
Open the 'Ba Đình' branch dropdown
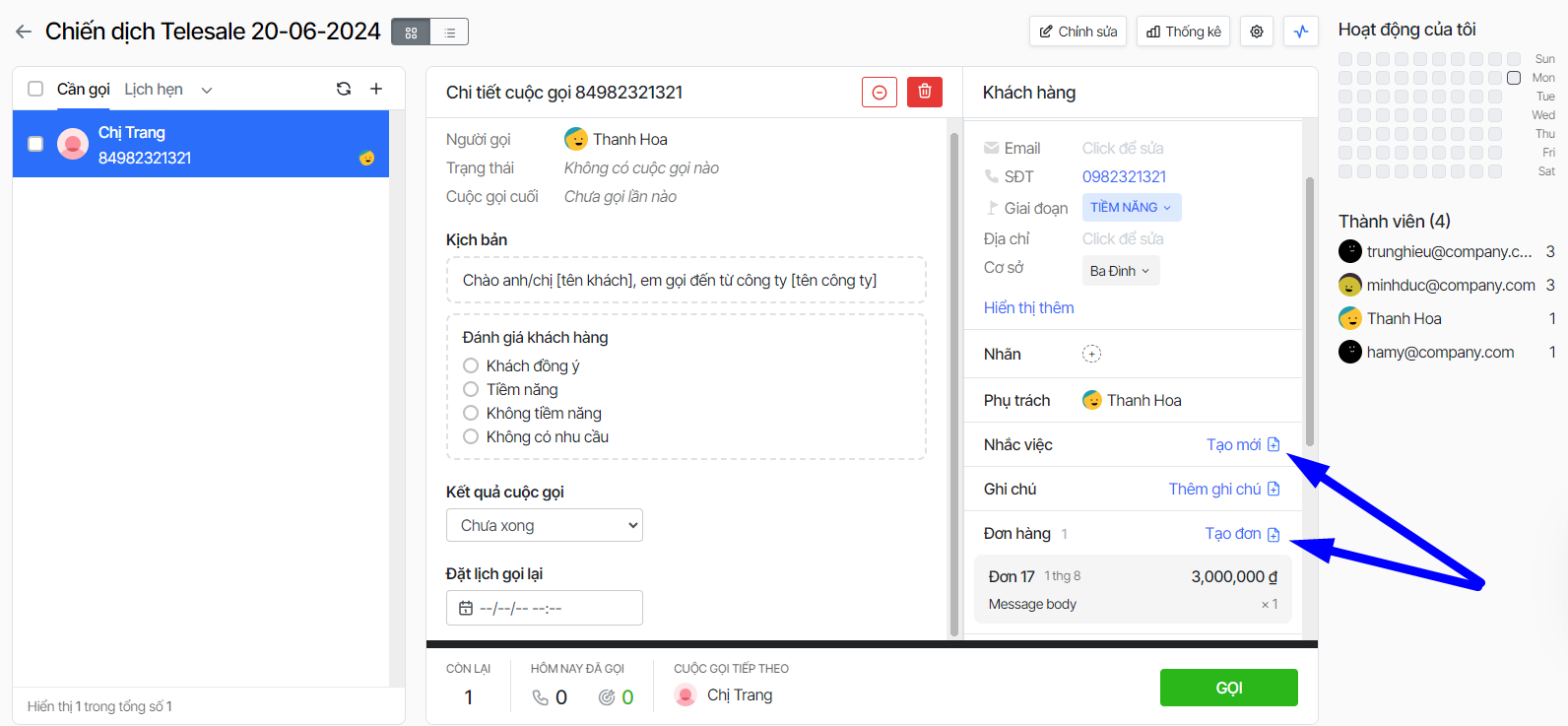(1120, 271)
